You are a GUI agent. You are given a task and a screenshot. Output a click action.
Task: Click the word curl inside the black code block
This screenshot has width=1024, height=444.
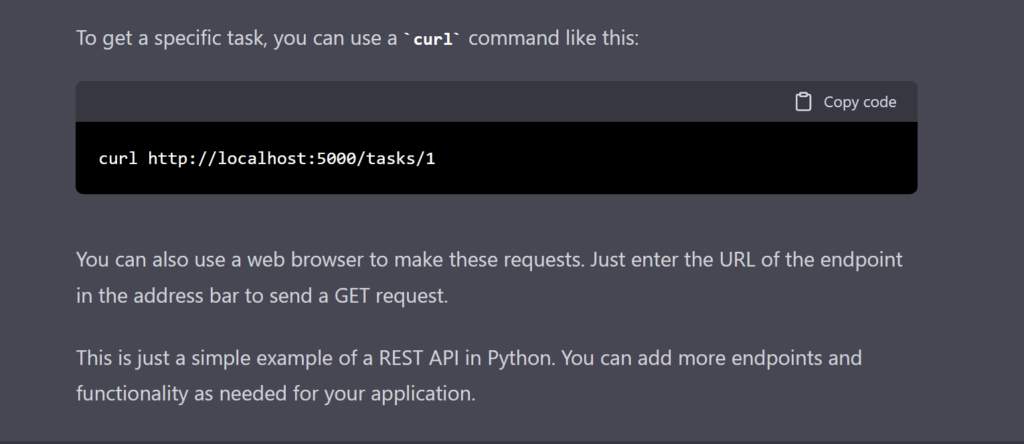118,159
